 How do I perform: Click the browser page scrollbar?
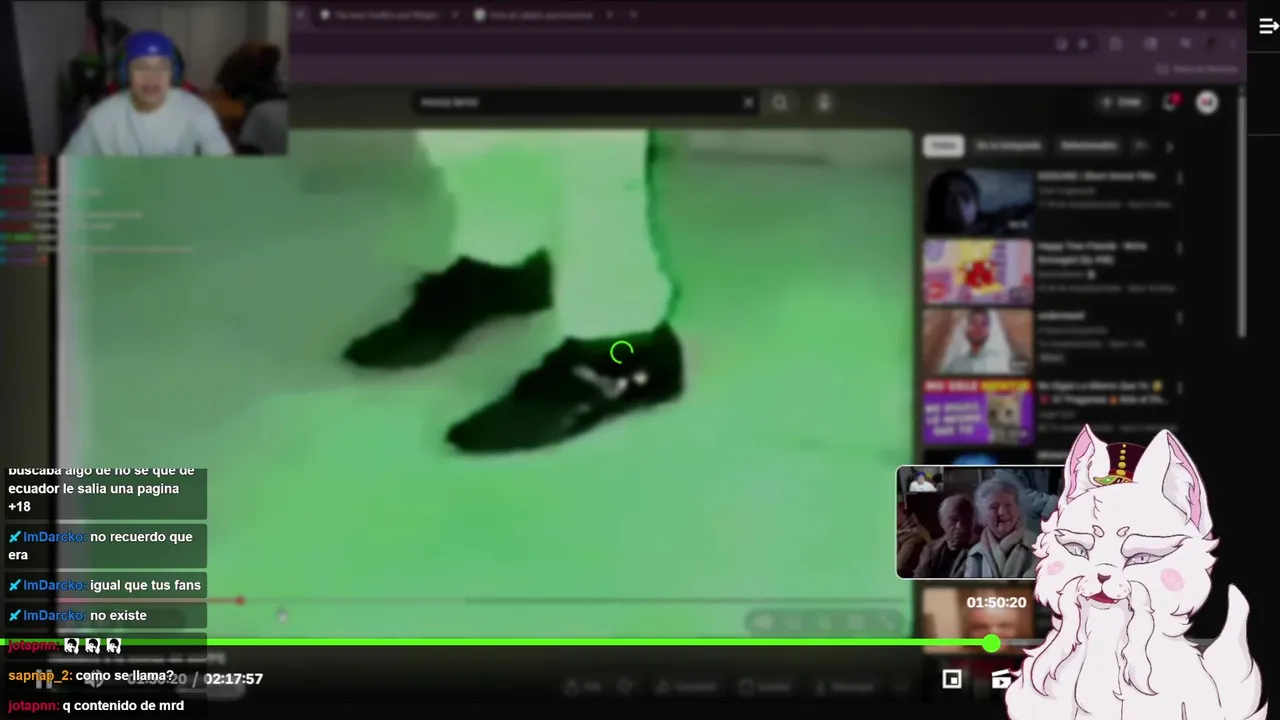1242,215
